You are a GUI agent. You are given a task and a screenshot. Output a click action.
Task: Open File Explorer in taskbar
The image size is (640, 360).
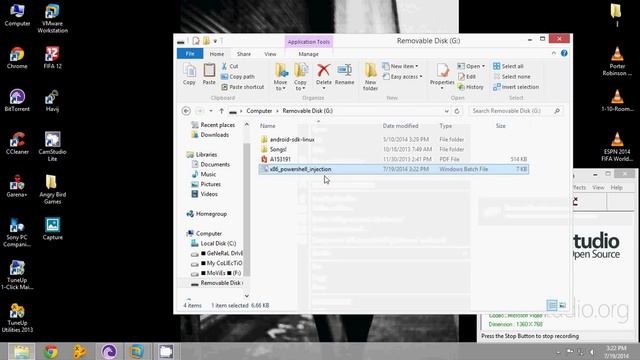click(22, 351)
